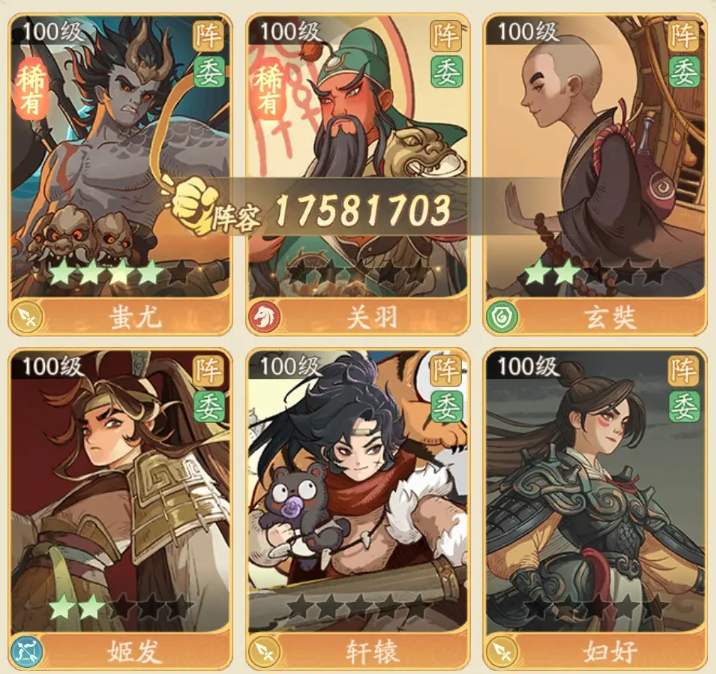Toggle the green 委 tag on 妇好 card
Image resolution: width=716 pixels, height=674 pixels.
(x=684, y=406)
